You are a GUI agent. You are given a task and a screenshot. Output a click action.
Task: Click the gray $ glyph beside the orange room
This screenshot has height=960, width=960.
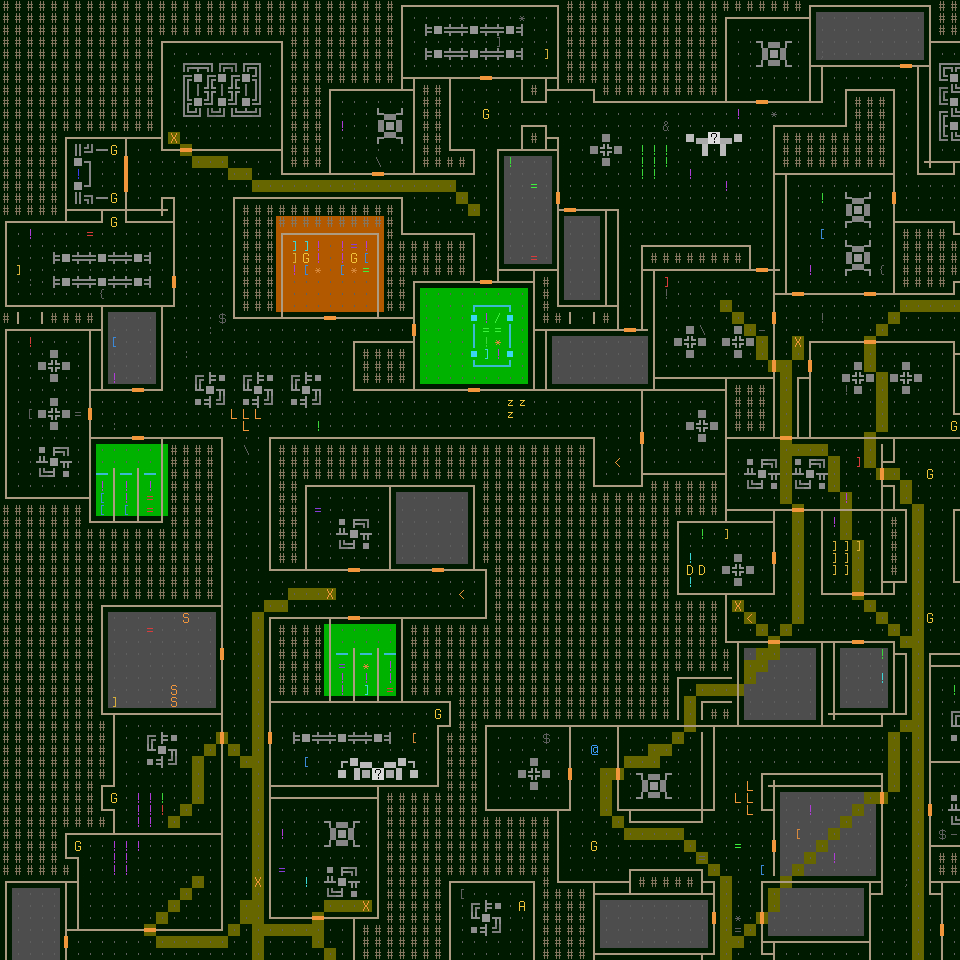[222, 318]
